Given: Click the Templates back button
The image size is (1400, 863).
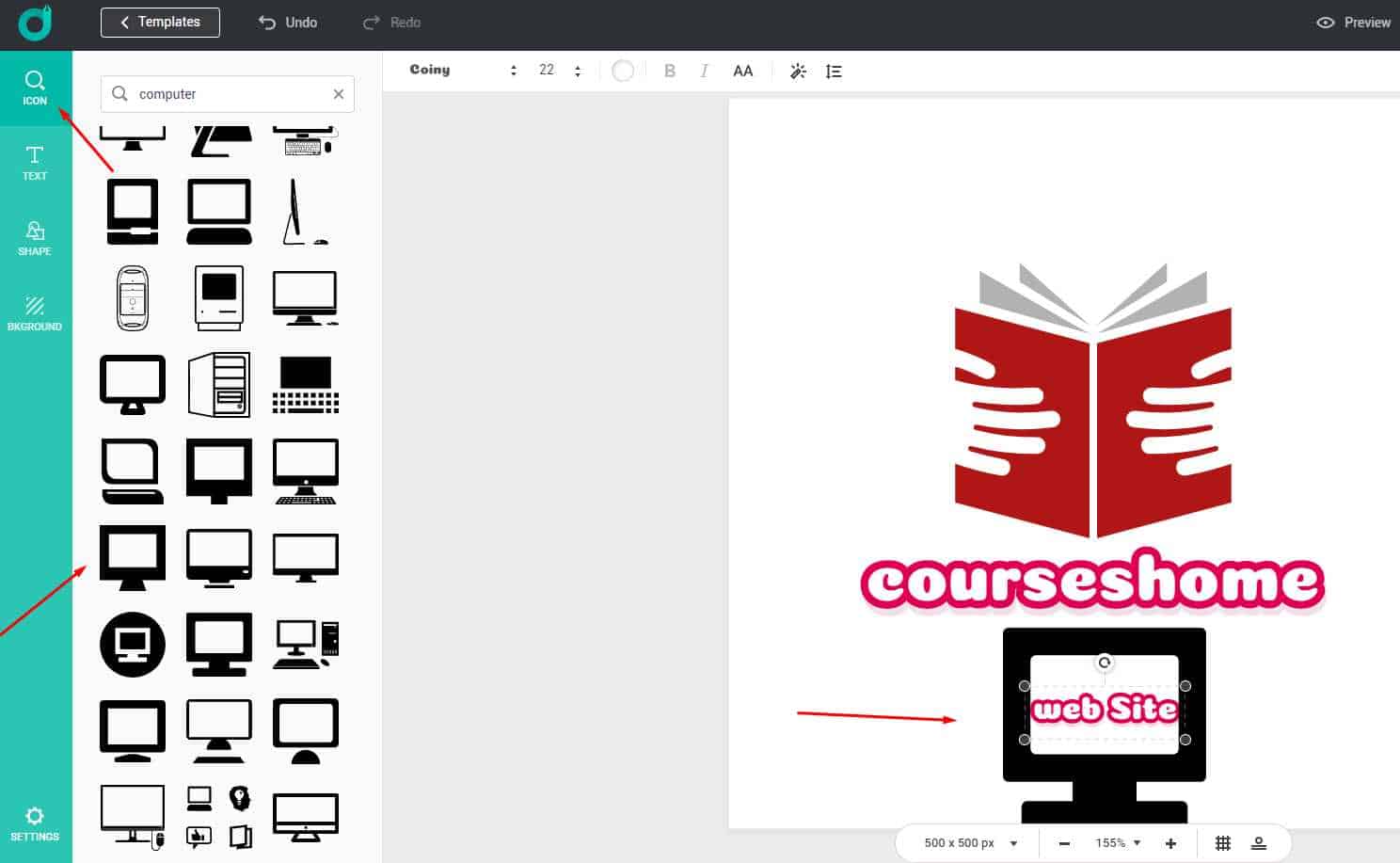Looking at the screenshot, I should pyautogui.click(x=160, y=23).
